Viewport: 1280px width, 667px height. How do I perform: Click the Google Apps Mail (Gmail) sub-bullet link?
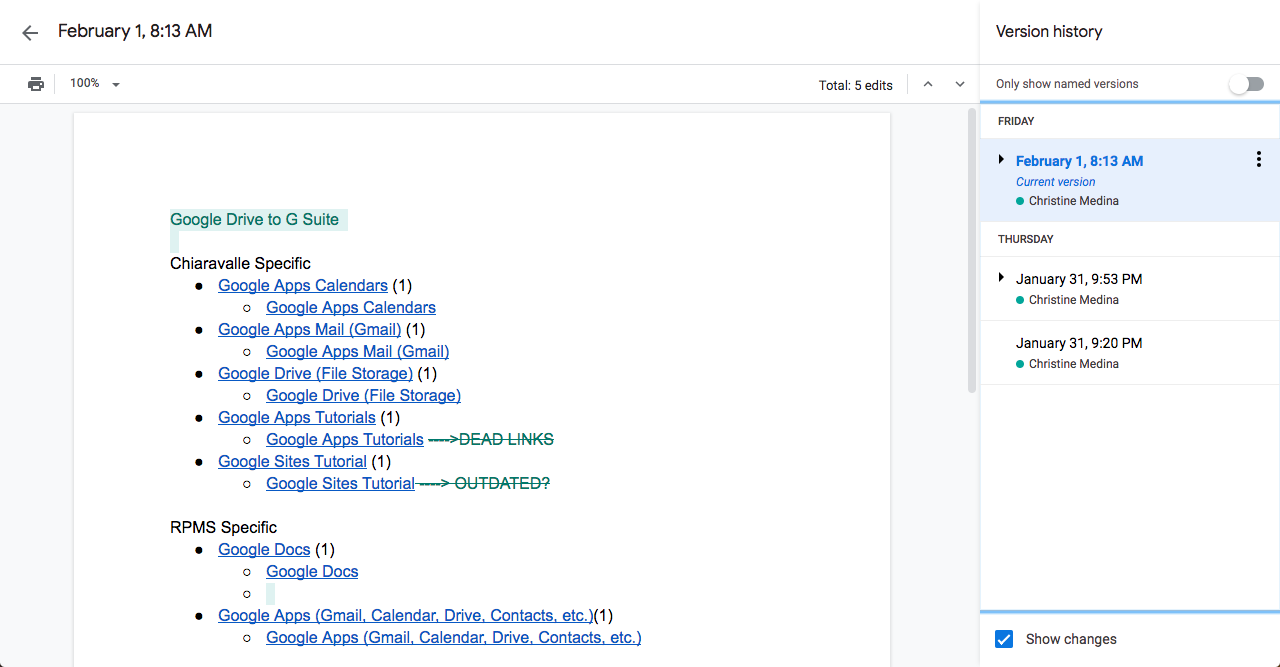357,352
